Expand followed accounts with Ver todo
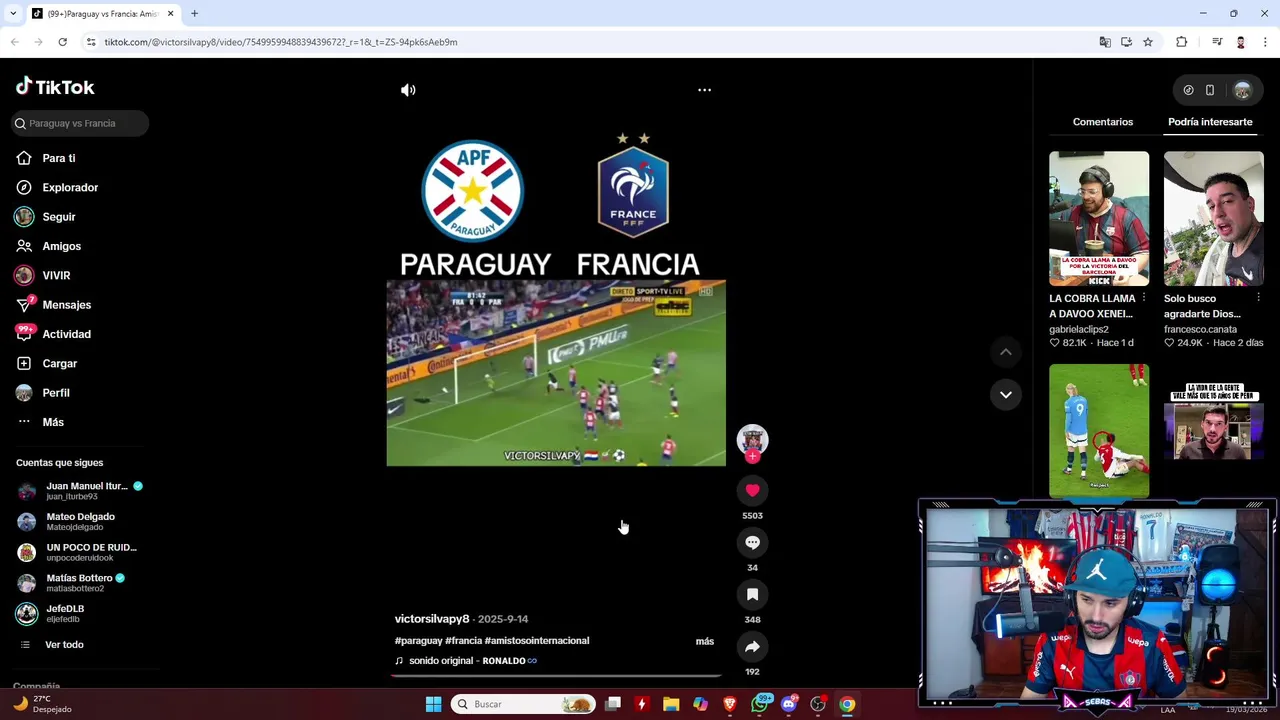This screenshot has height=720, width=1280. (x=64, y=645)
